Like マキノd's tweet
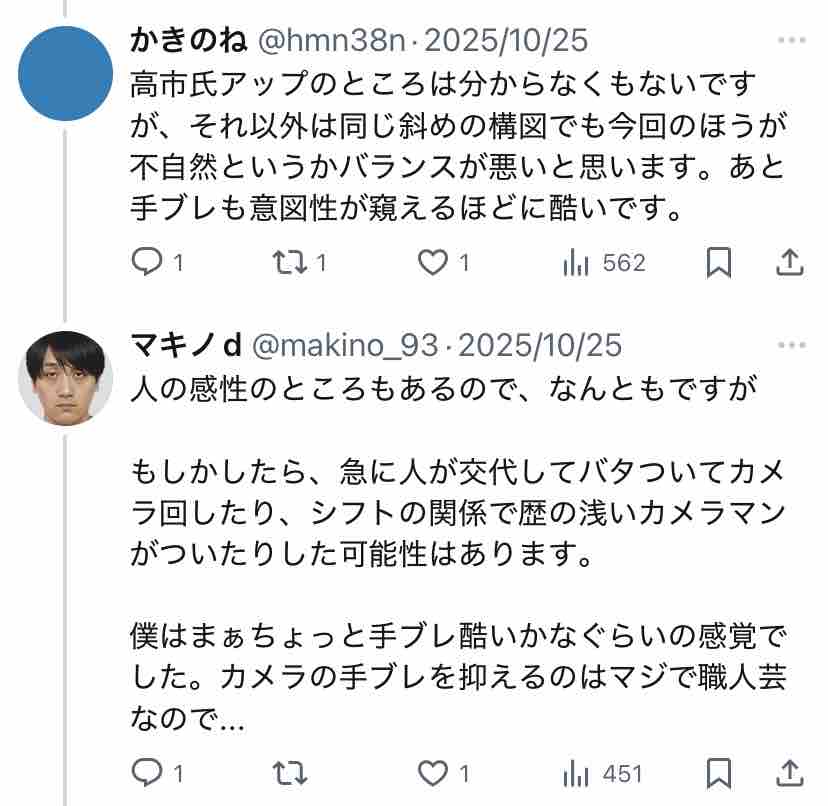Image resolution: width=828 pixels, height=806 pixels. (431, 774)
